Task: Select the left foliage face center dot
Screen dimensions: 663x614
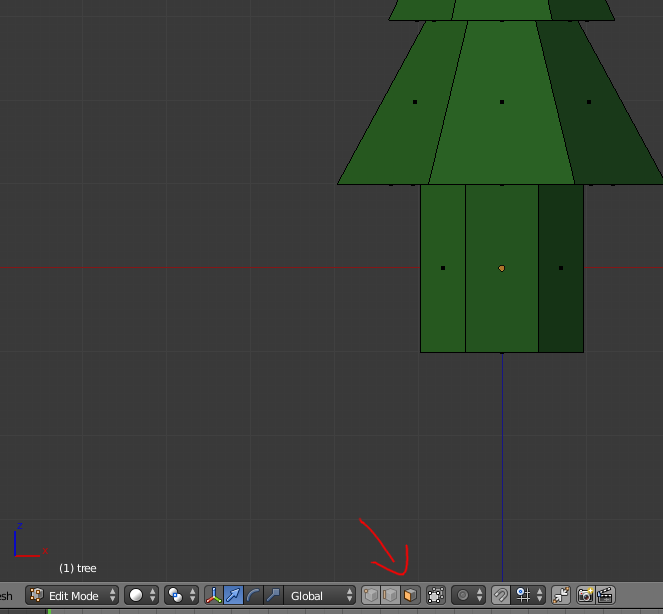Action: point(415,102)
